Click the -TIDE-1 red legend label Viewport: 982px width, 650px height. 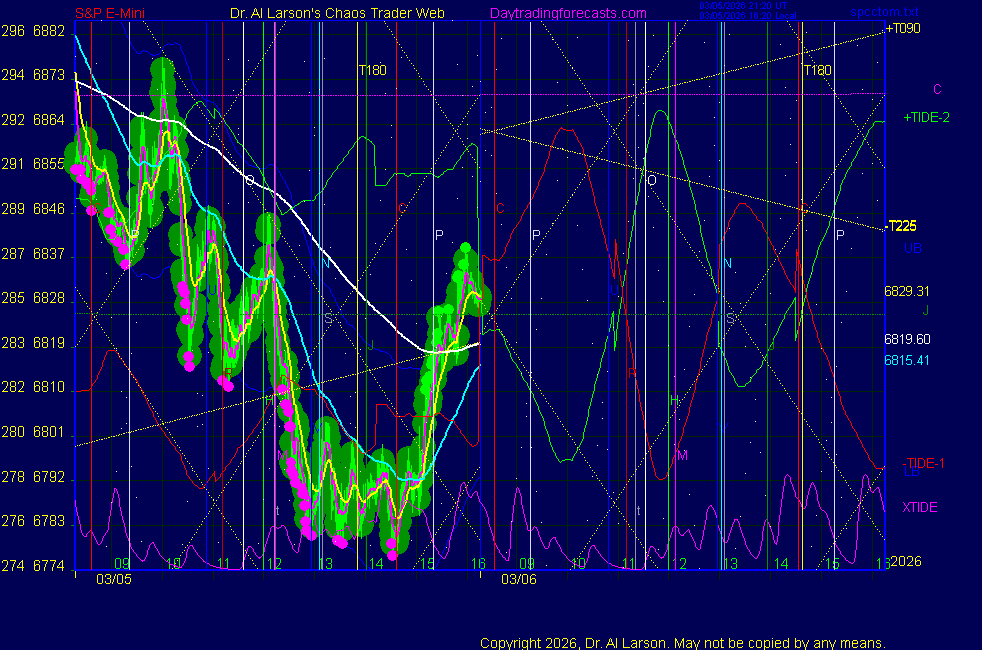coord(925,463)
